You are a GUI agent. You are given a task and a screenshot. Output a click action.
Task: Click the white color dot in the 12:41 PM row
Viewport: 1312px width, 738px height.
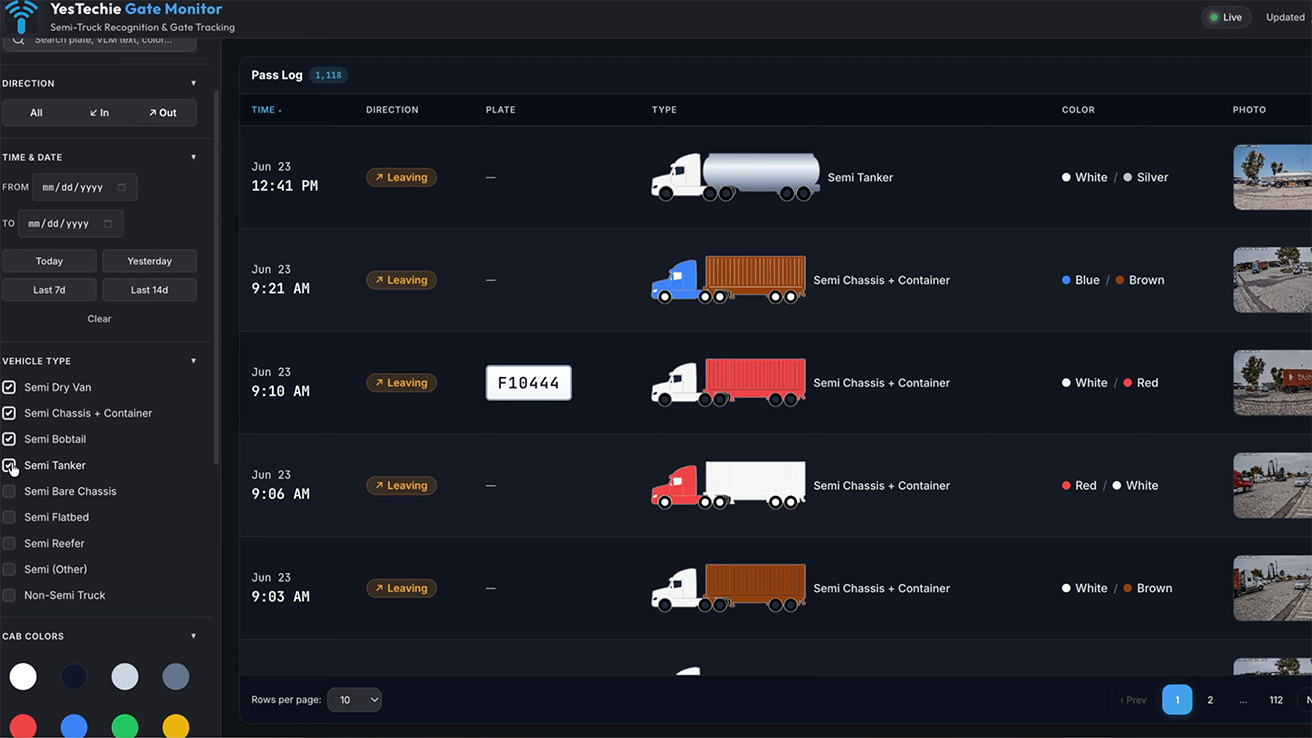pyautogui.click(x=1066, y=177)
